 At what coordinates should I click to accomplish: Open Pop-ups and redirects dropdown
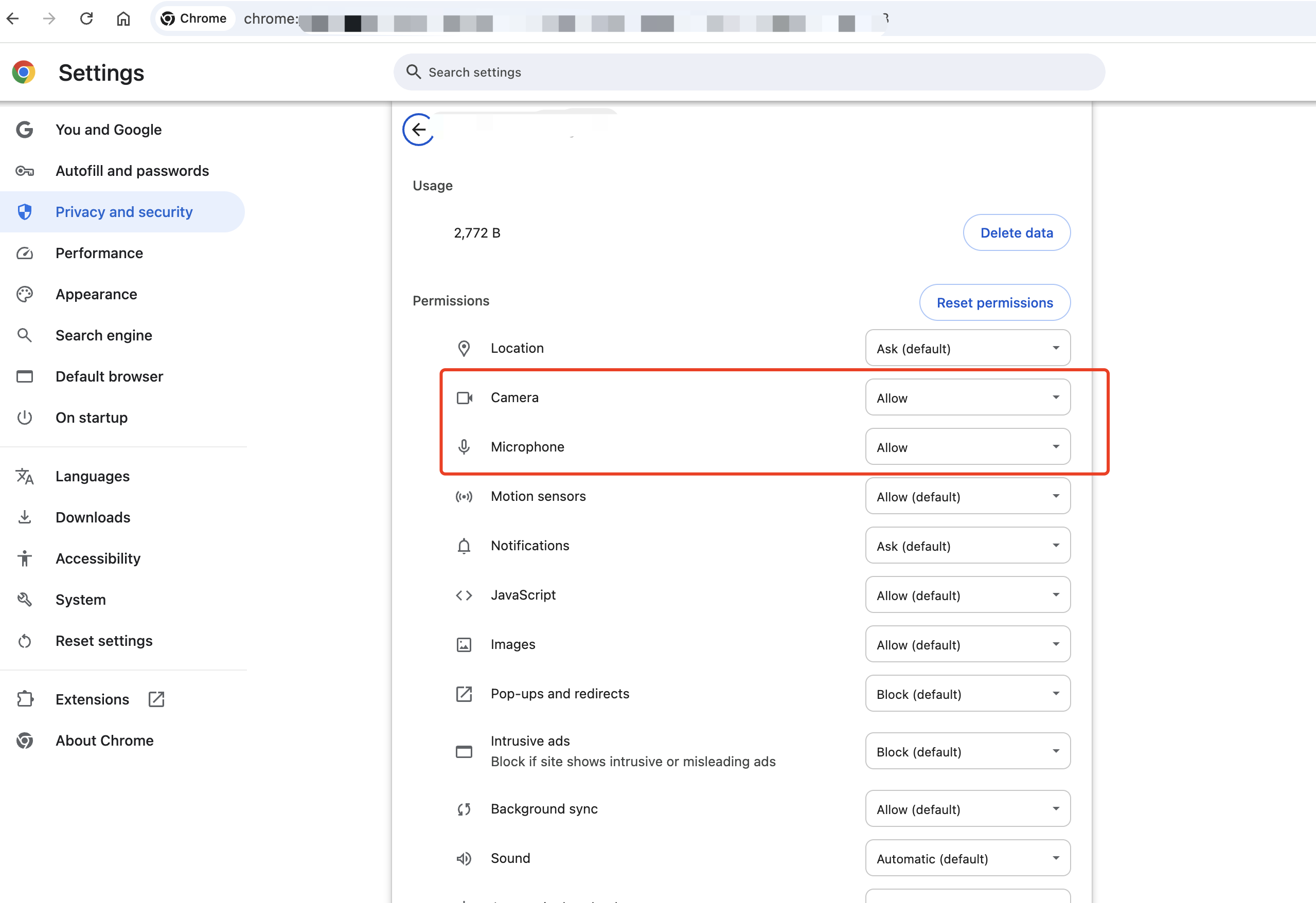click(x=967, y=694)
